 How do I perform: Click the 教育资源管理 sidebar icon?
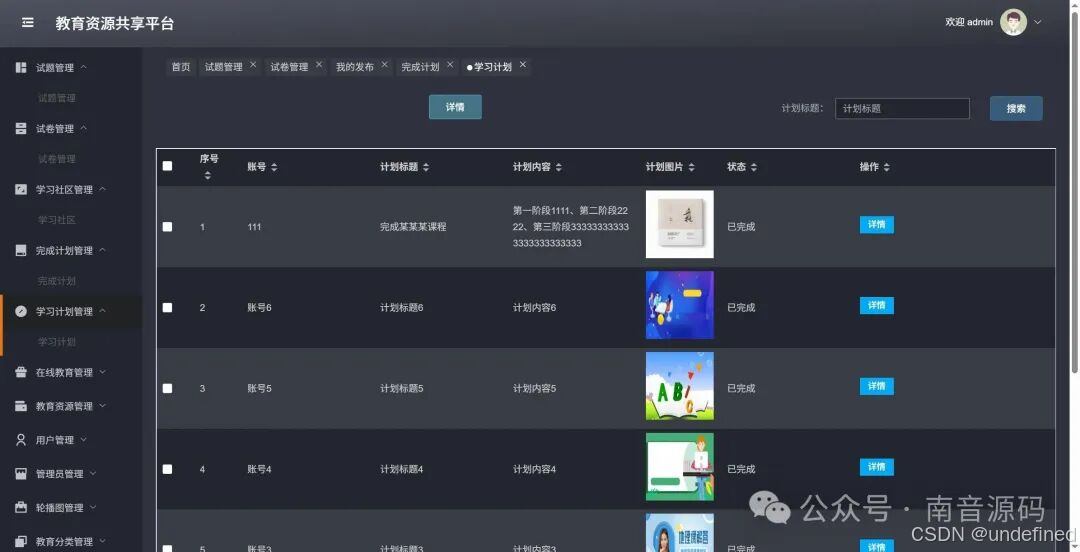tap(21, 406)
